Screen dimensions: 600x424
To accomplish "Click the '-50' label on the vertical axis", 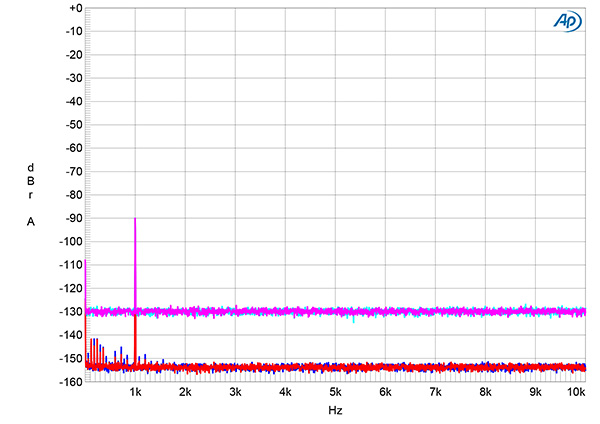I will click(x=74, y=125).
